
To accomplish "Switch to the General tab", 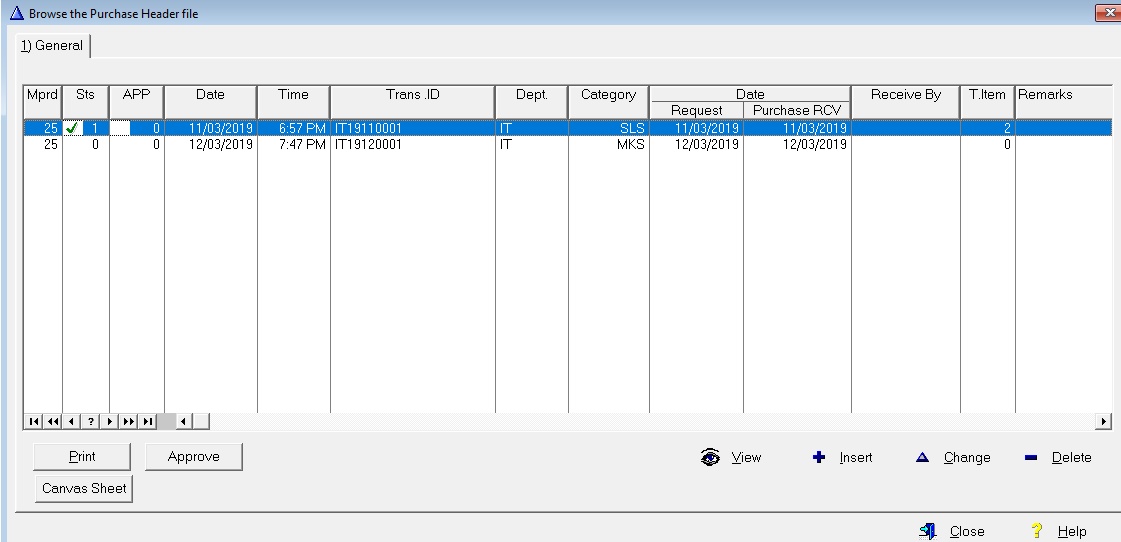I will tap(53, 46).
